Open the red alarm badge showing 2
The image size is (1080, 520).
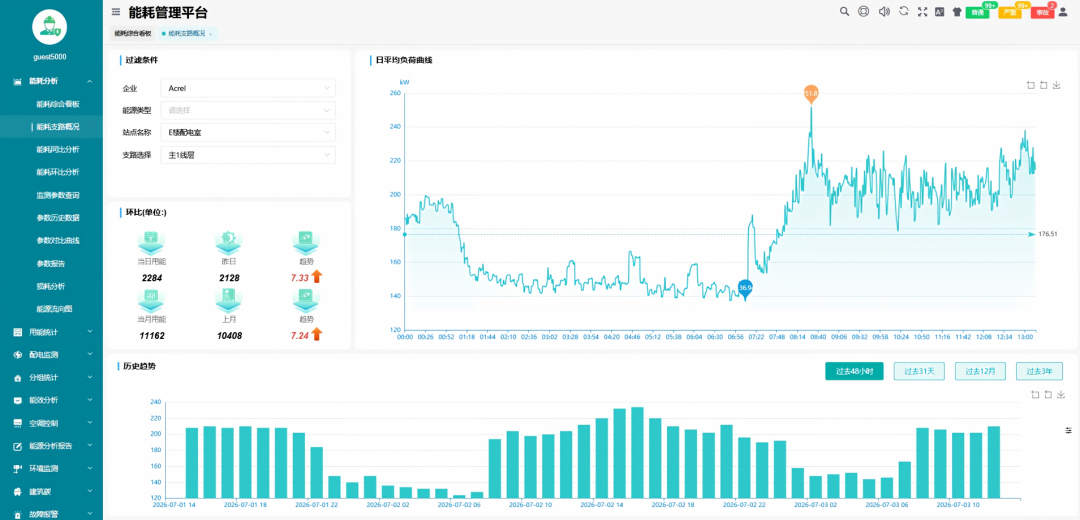click(x=1042, y=12)
